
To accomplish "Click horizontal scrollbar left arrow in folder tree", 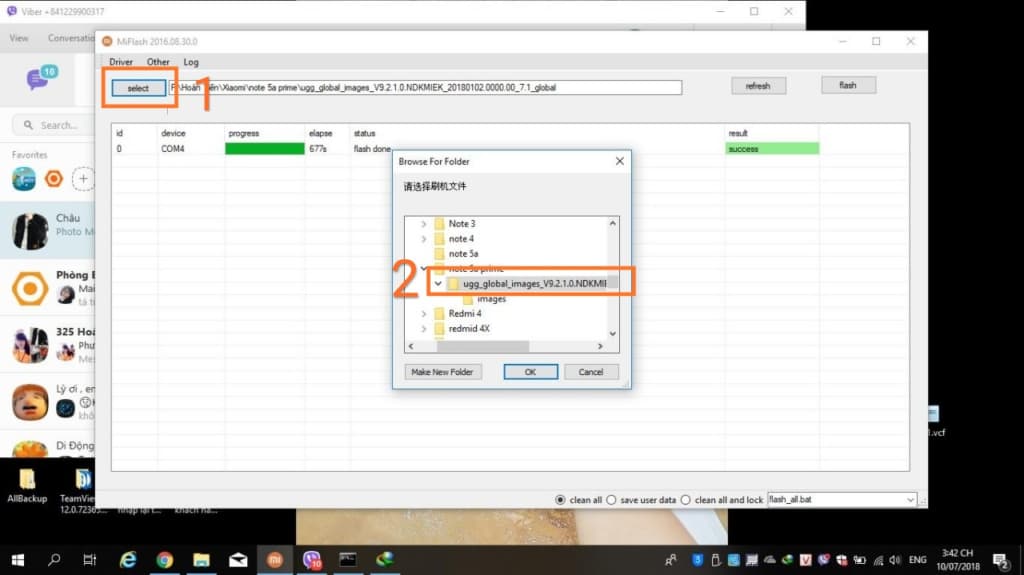I will click(x=411, y=346).
